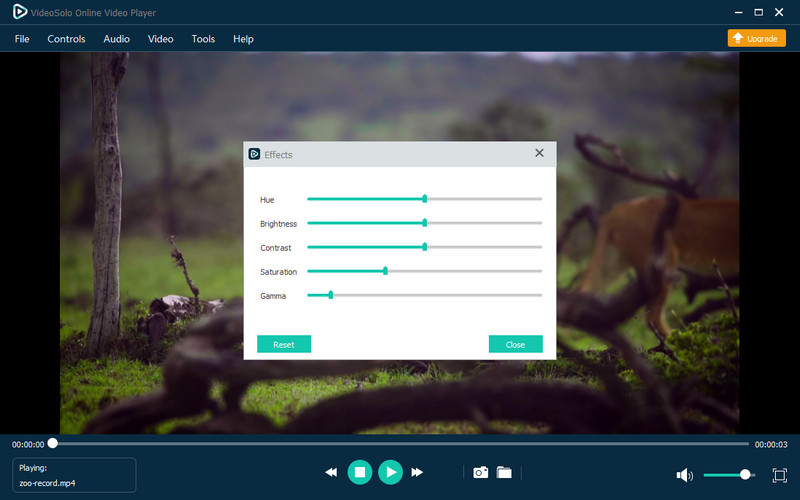Open the File menu
The width and height of the screenshot is (800, 500).
pyautogui.click(x=22, y=39)
